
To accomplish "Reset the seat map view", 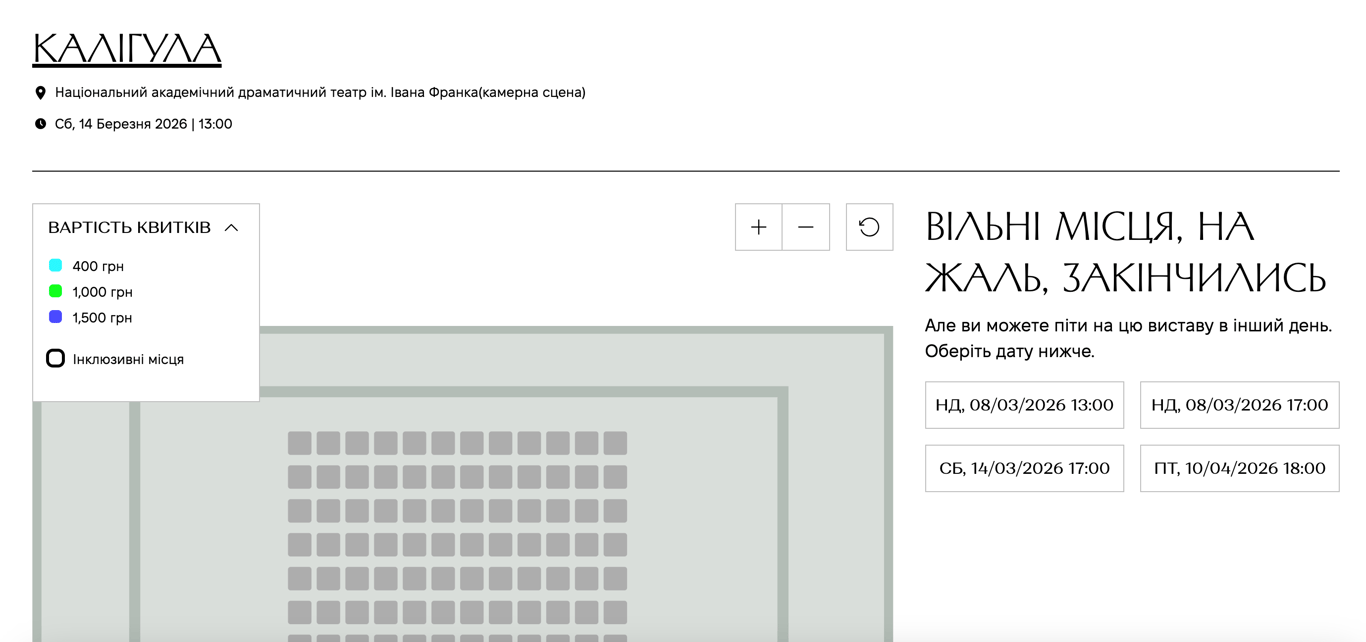I will pos(869,227).
